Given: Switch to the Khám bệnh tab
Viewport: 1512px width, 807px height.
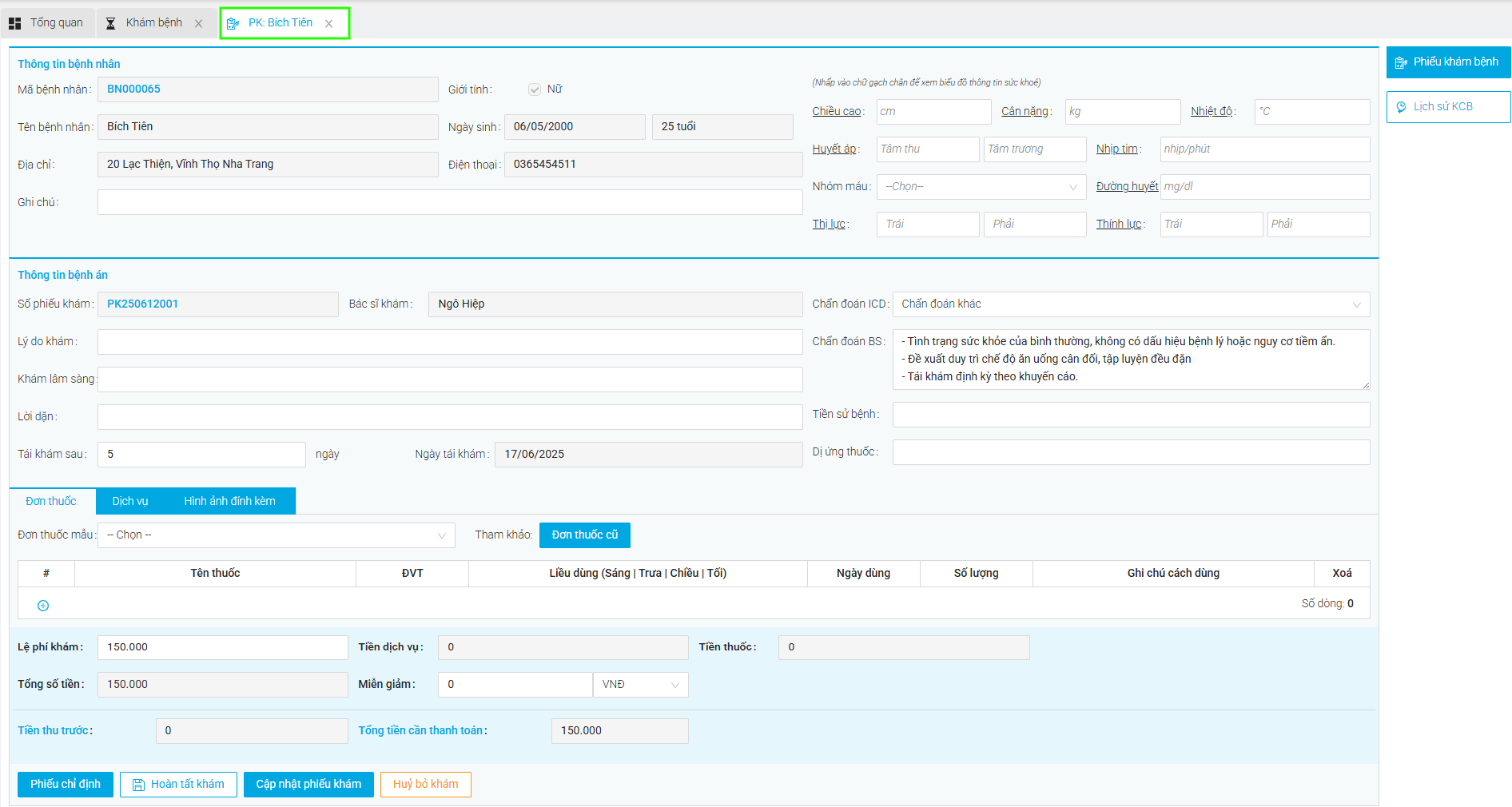Looking at the screenshot, I should pyautogui.click(x=154, y=23).
